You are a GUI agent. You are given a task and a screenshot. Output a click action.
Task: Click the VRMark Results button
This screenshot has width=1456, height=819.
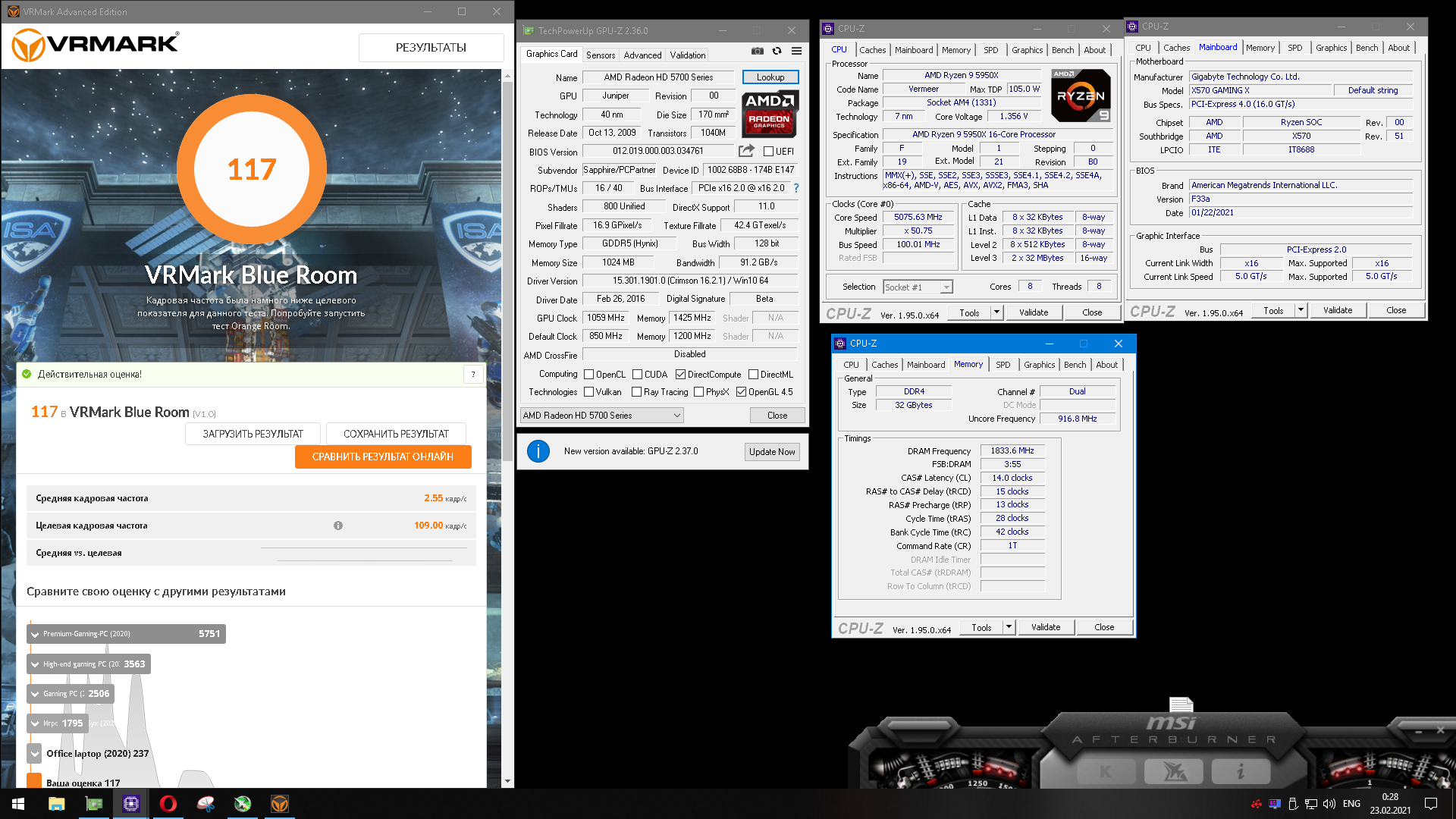point(431,48)
